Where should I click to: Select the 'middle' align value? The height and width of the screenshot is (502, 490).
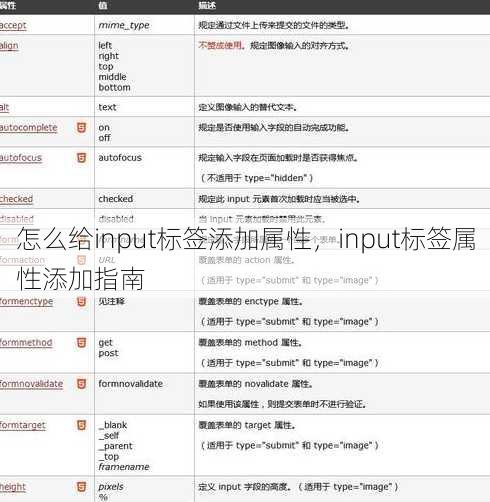(x=112, y=77)
